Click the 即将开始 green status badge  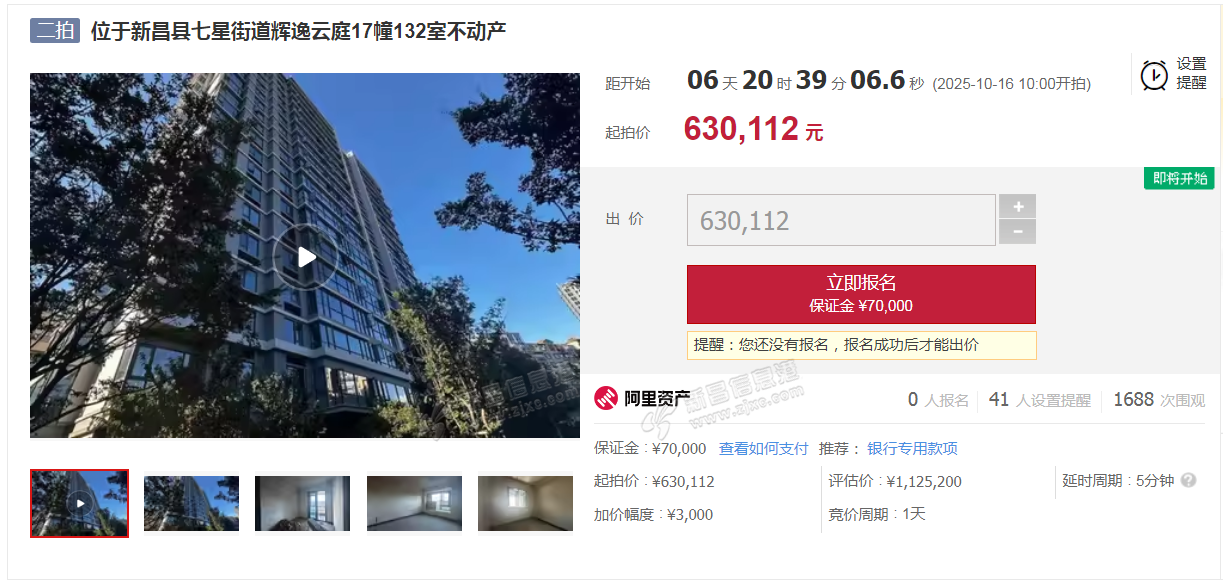point(1179,178)
